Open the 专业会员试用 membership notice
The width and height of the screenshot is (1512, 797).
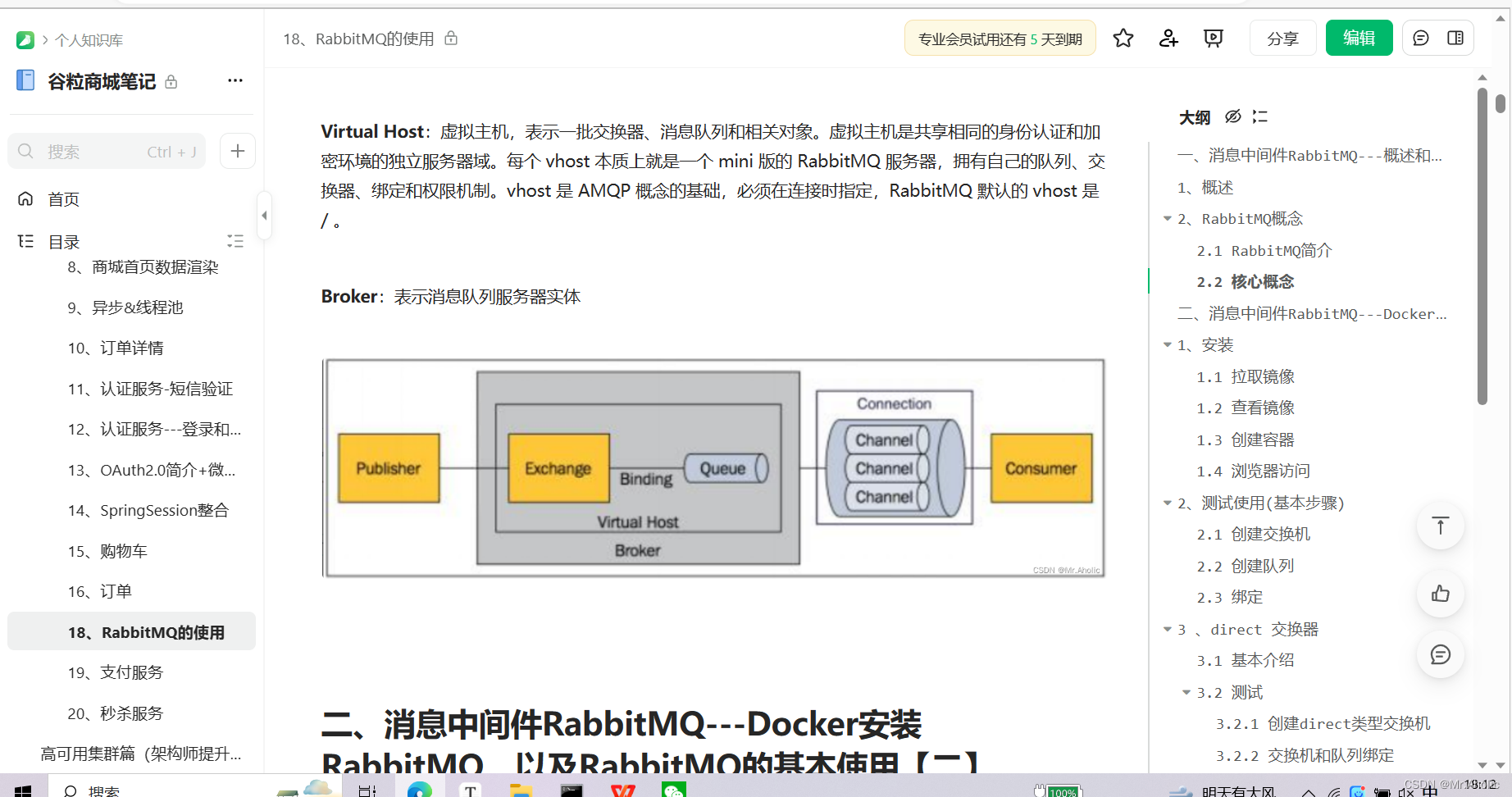tap(1000, 38)
